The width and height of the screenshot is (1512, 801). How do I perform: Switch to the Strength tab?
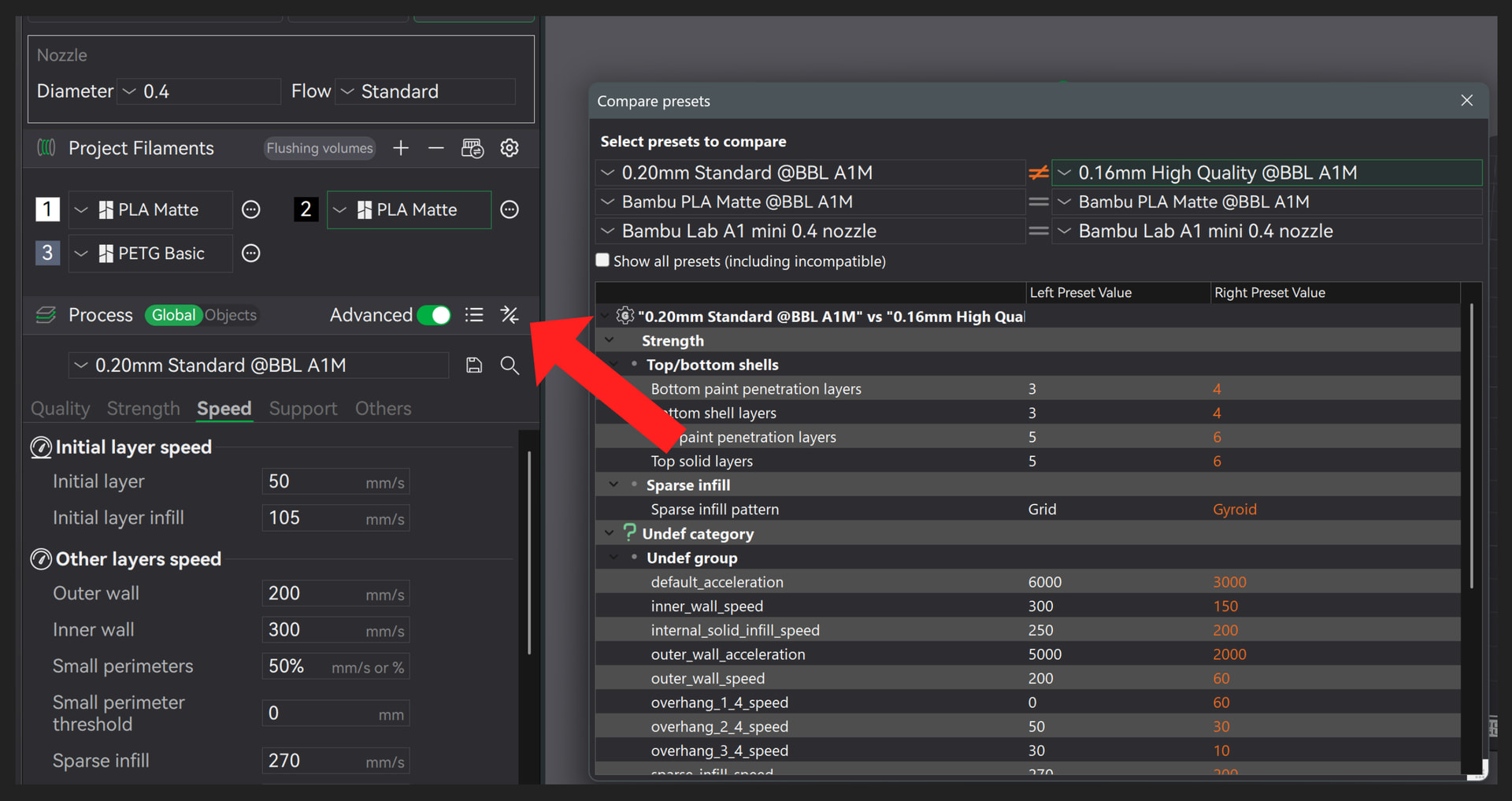point(143,409)
